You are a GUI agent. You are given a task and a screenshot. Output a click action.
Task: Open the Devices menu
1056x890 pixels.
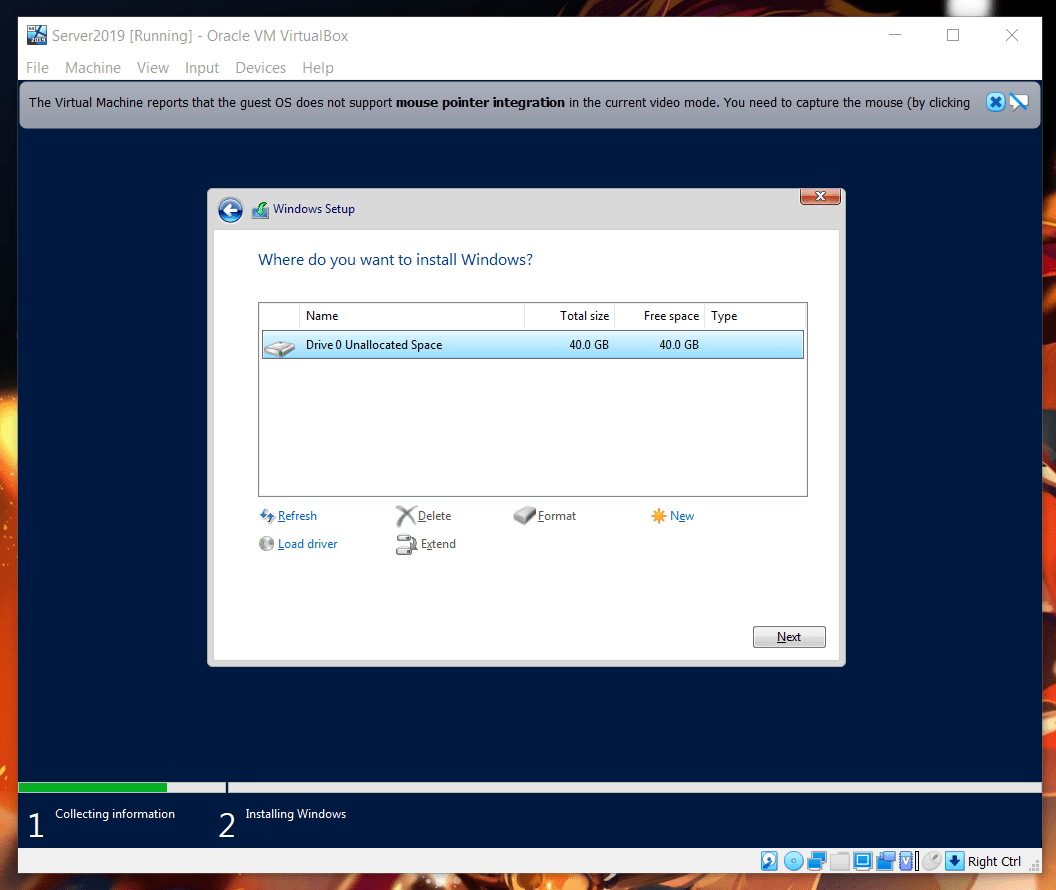(x=260, y=68)
